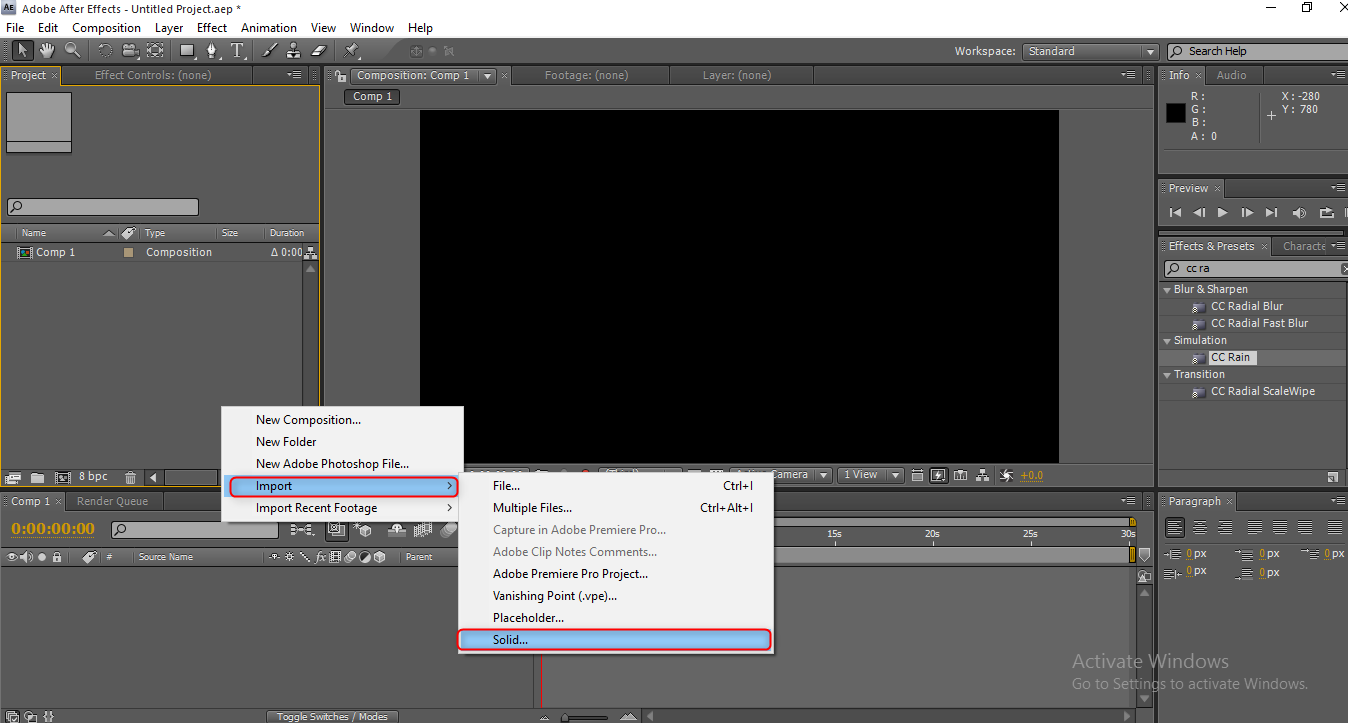Choose Placeholder... in the Import submenu
Screen dimensions: 1348x723
pyautogui.click(x=615, y=618)
